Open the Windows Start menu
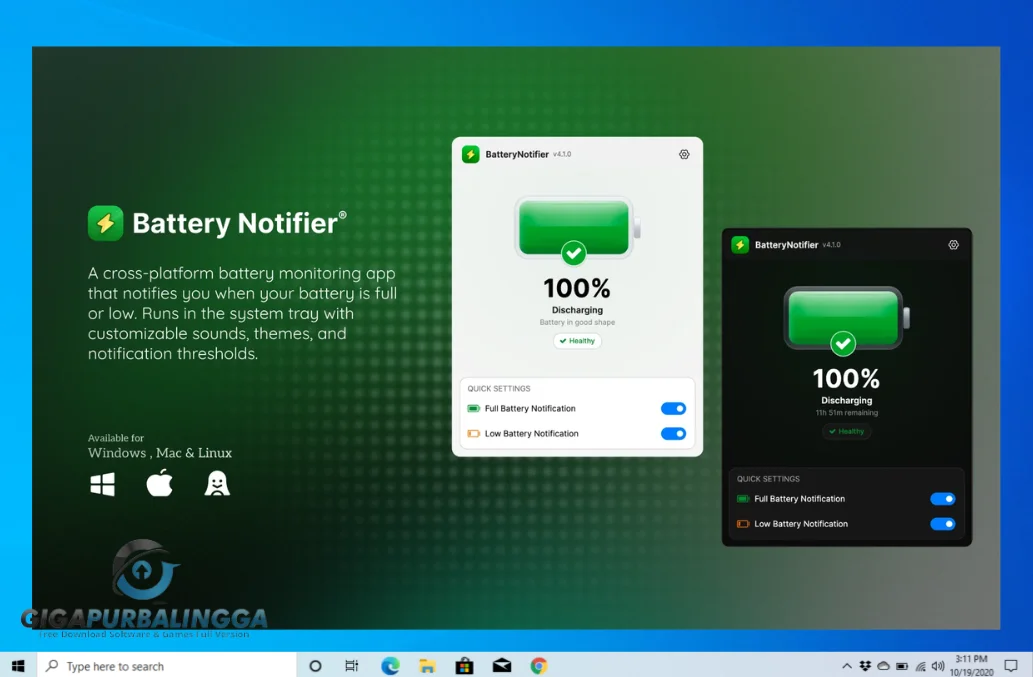Image resolution: width=1033 pixels, height=677 pixels. (18, 666)
